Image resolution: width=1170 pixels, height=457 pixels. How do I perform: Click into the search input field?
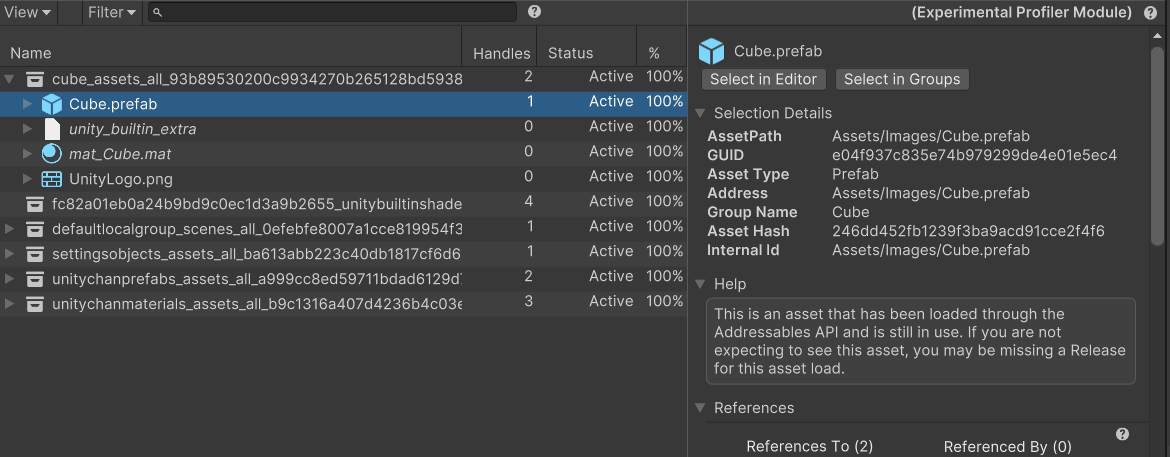[x=340, y=12]
